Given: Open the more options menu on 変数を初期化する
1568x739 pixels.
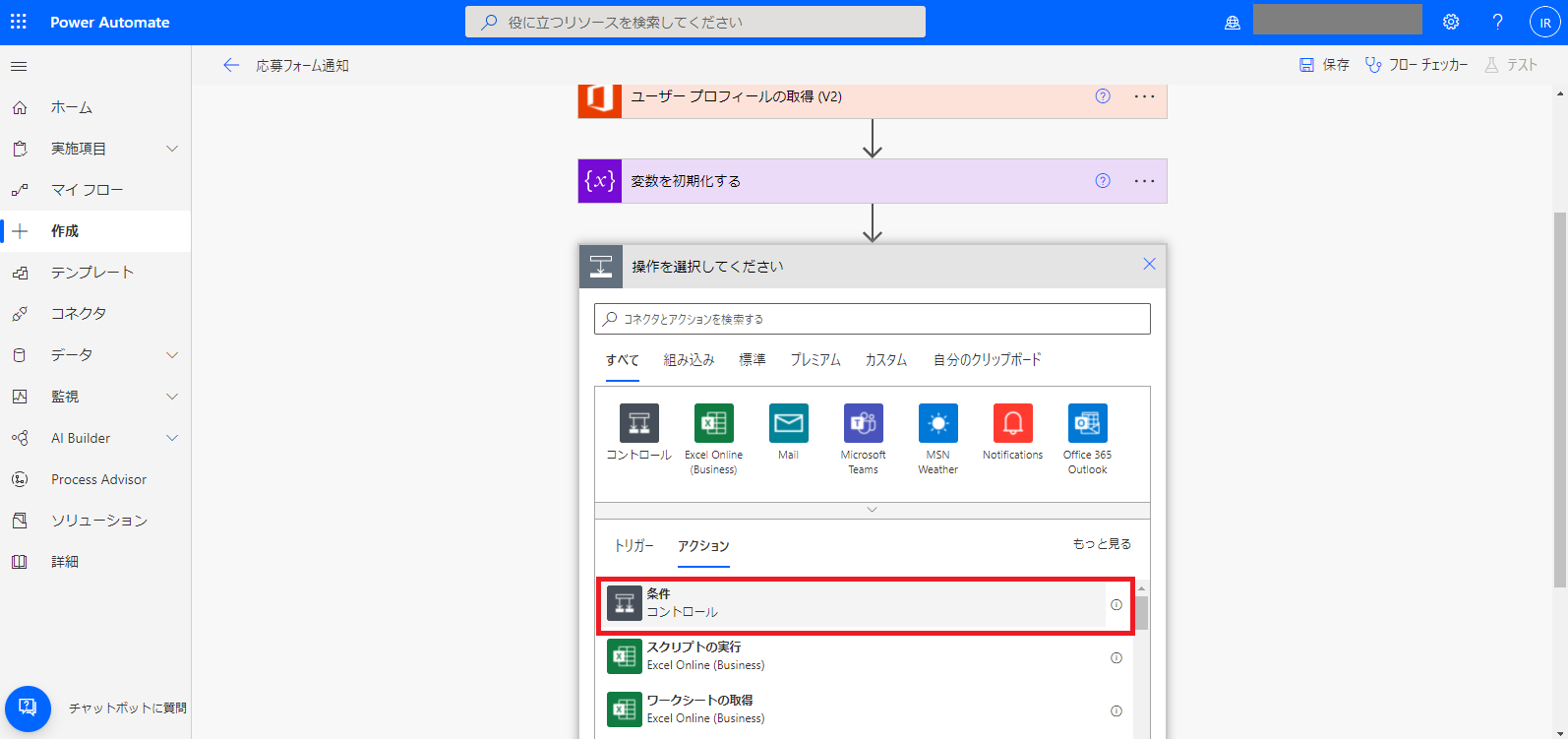Looking at the screenshot, I should coord(1144,181).
